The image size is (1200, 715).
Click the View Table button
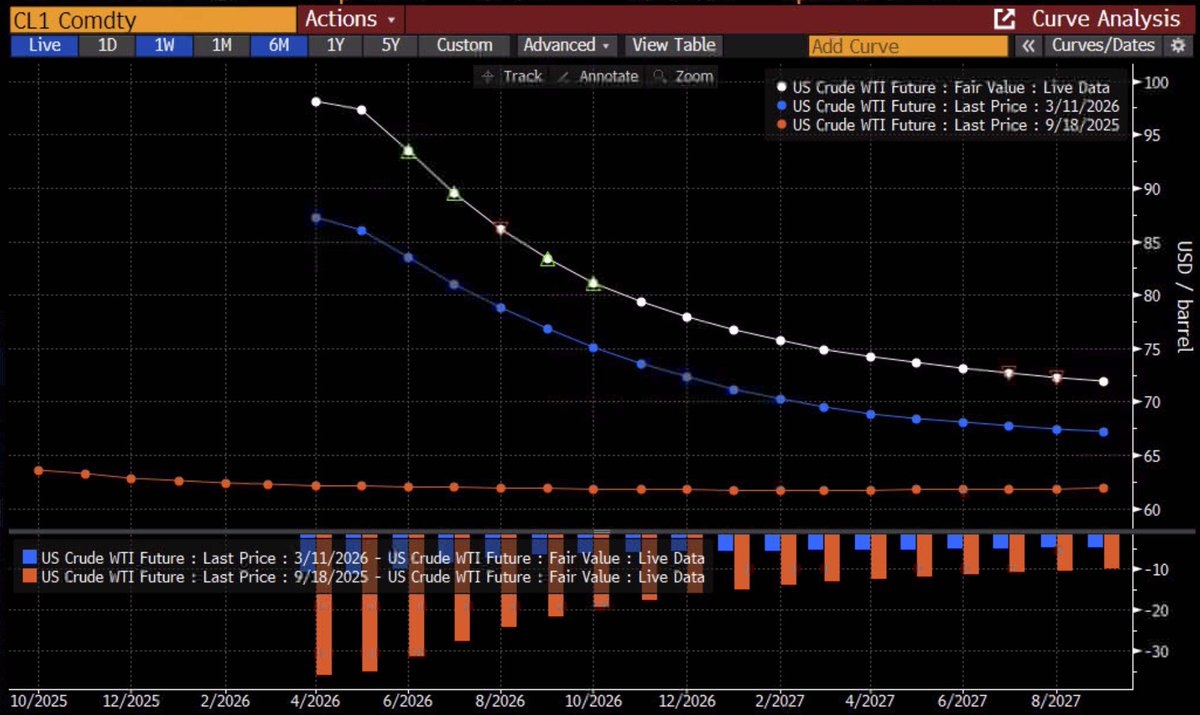click(x=673, y=45)
